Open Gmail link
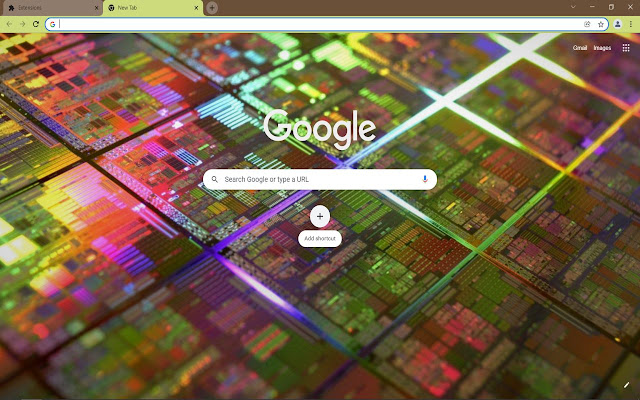 [580, 48]
